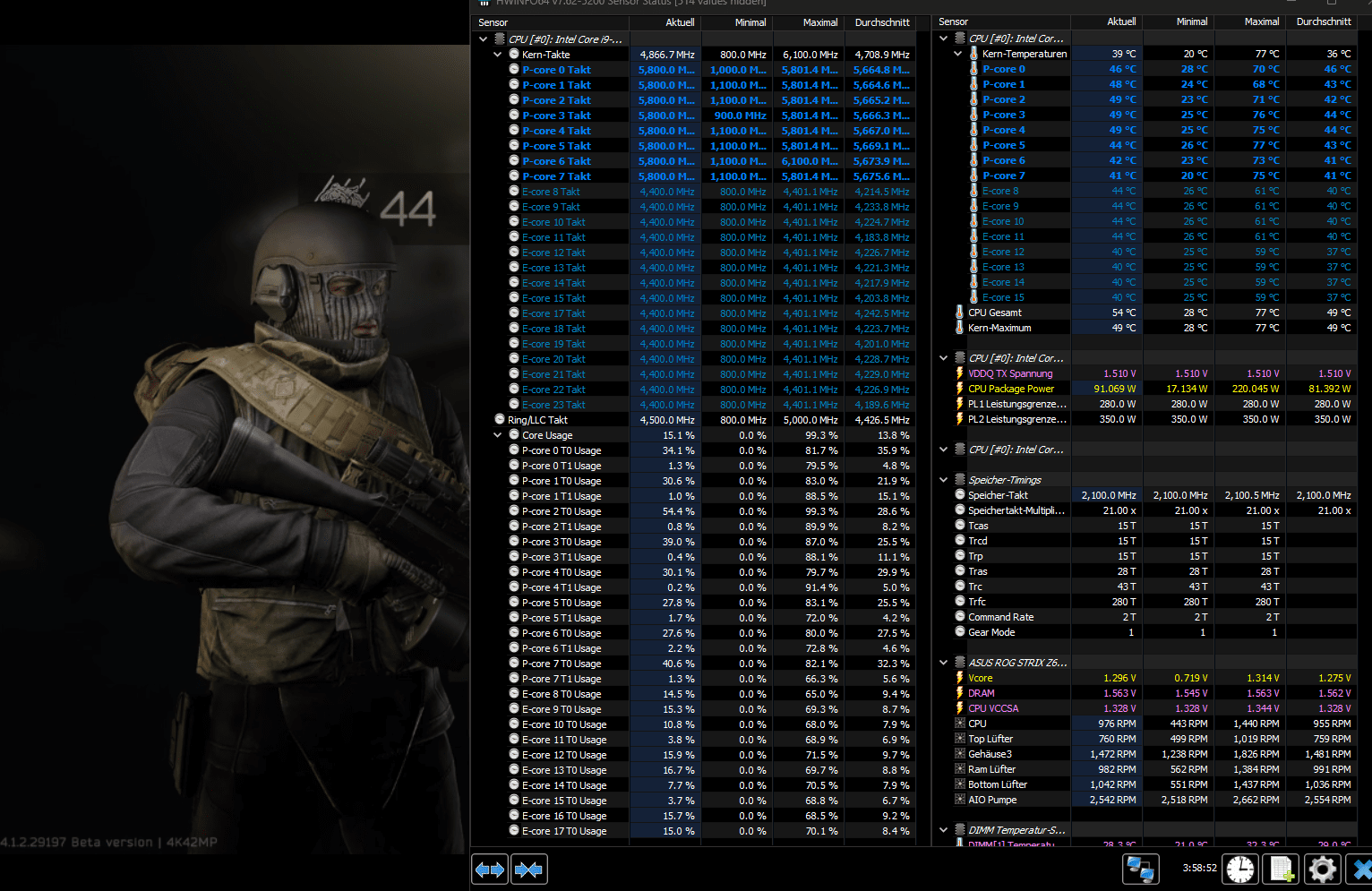
Task: Click the elapsed time 3:58:52 readout
Action: pyautogui.click(x=1199, y=868)
